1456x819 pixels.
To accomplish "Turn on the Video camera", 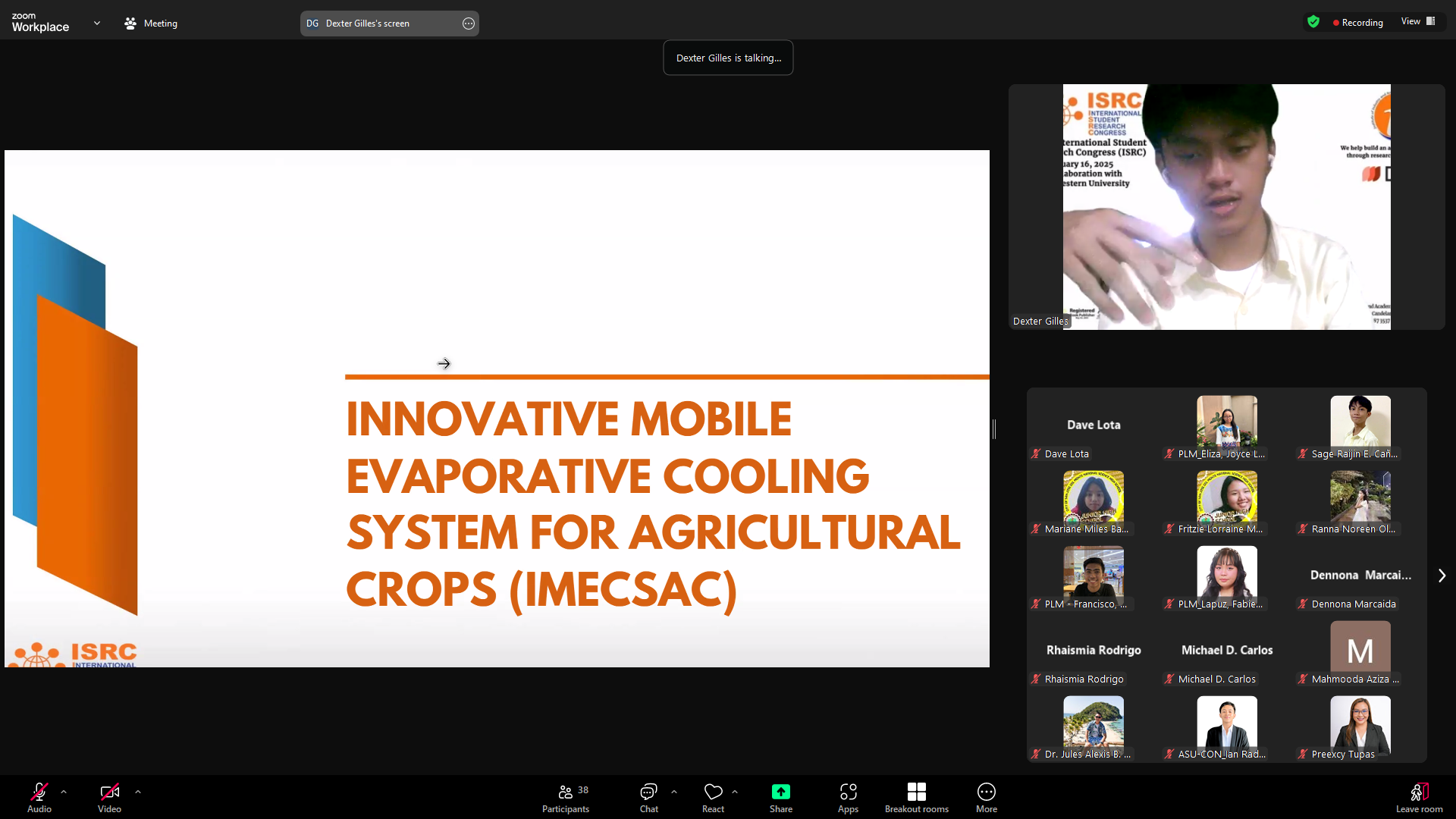I will coord(109,792).
